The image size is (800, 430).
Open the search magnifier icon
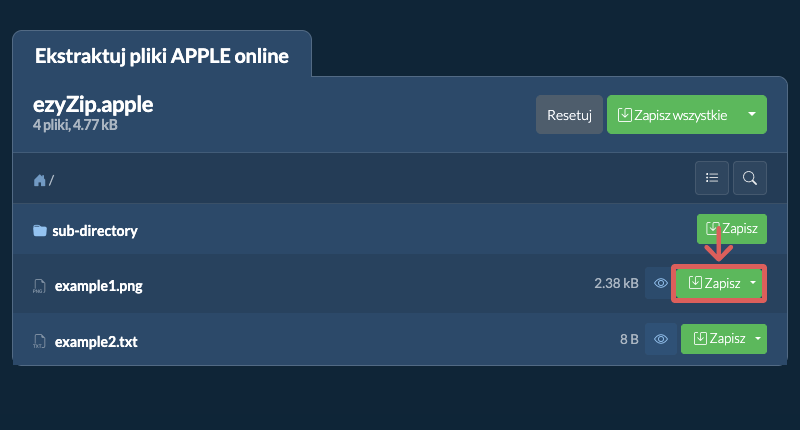[749, 178]
